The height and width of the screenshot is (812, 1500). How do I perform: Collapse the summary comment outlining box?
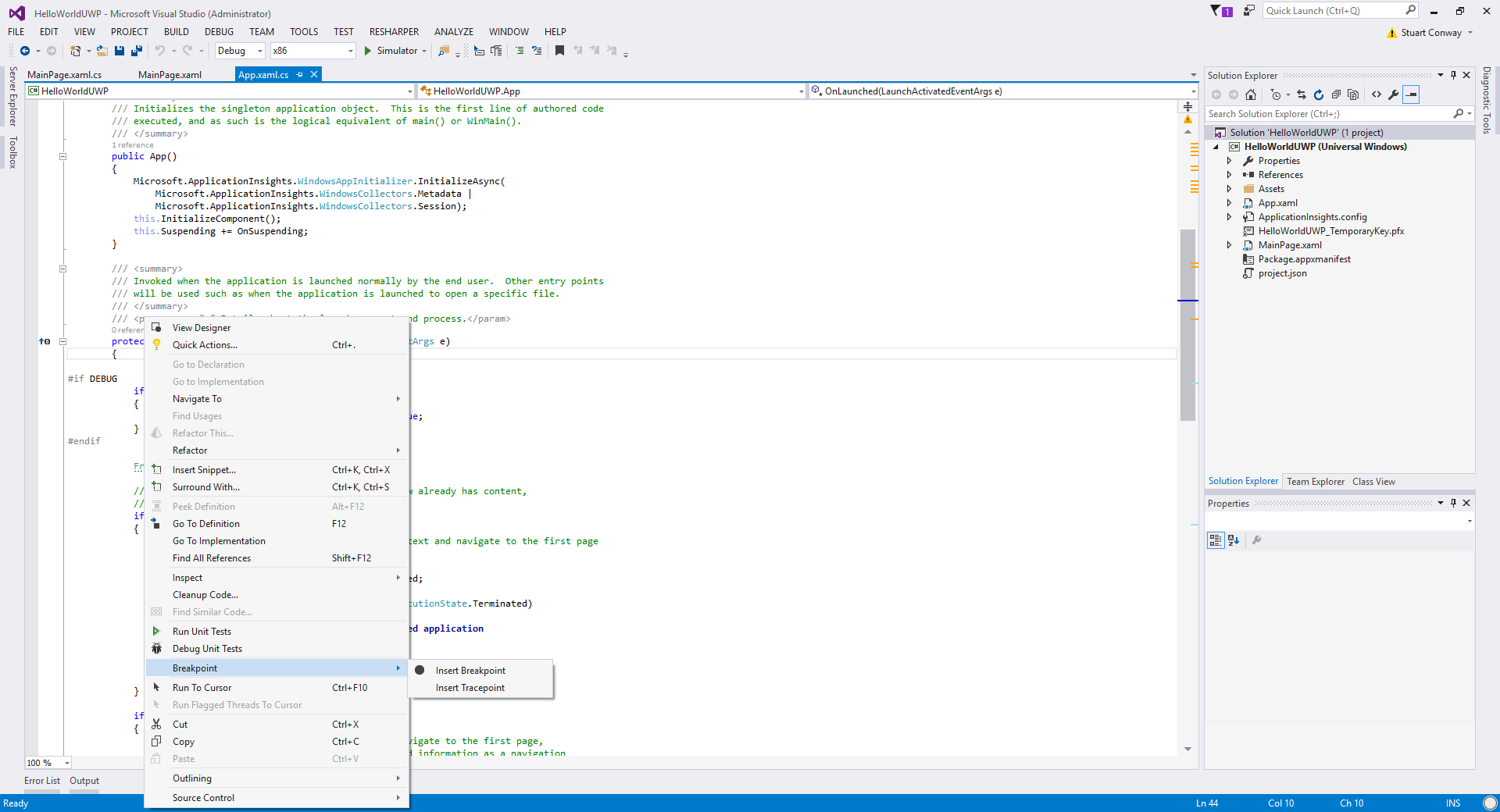point(63,269)
